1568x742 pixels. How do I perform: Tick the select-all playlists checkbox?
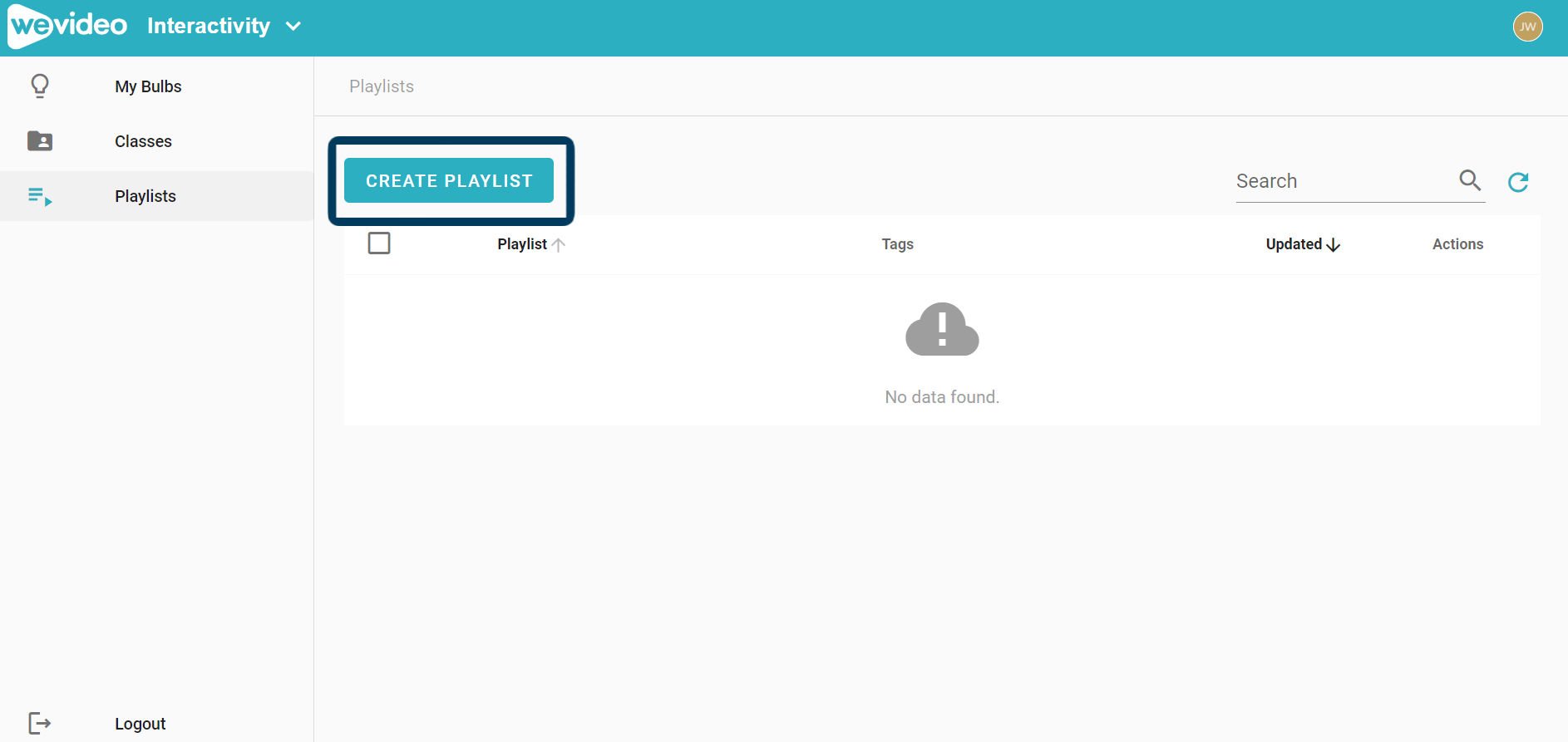(379, 243)
